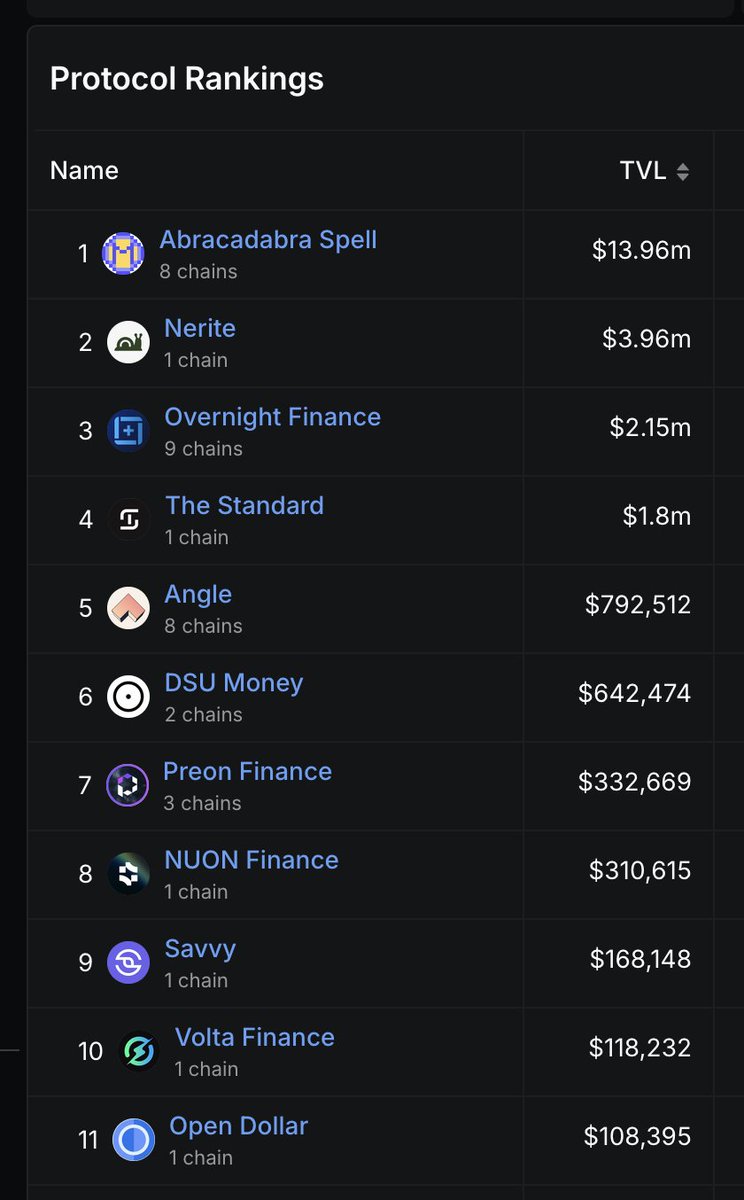744x1200 pixels.
Task: Click the TVL sort arrows icon
Action: [683, 172]
